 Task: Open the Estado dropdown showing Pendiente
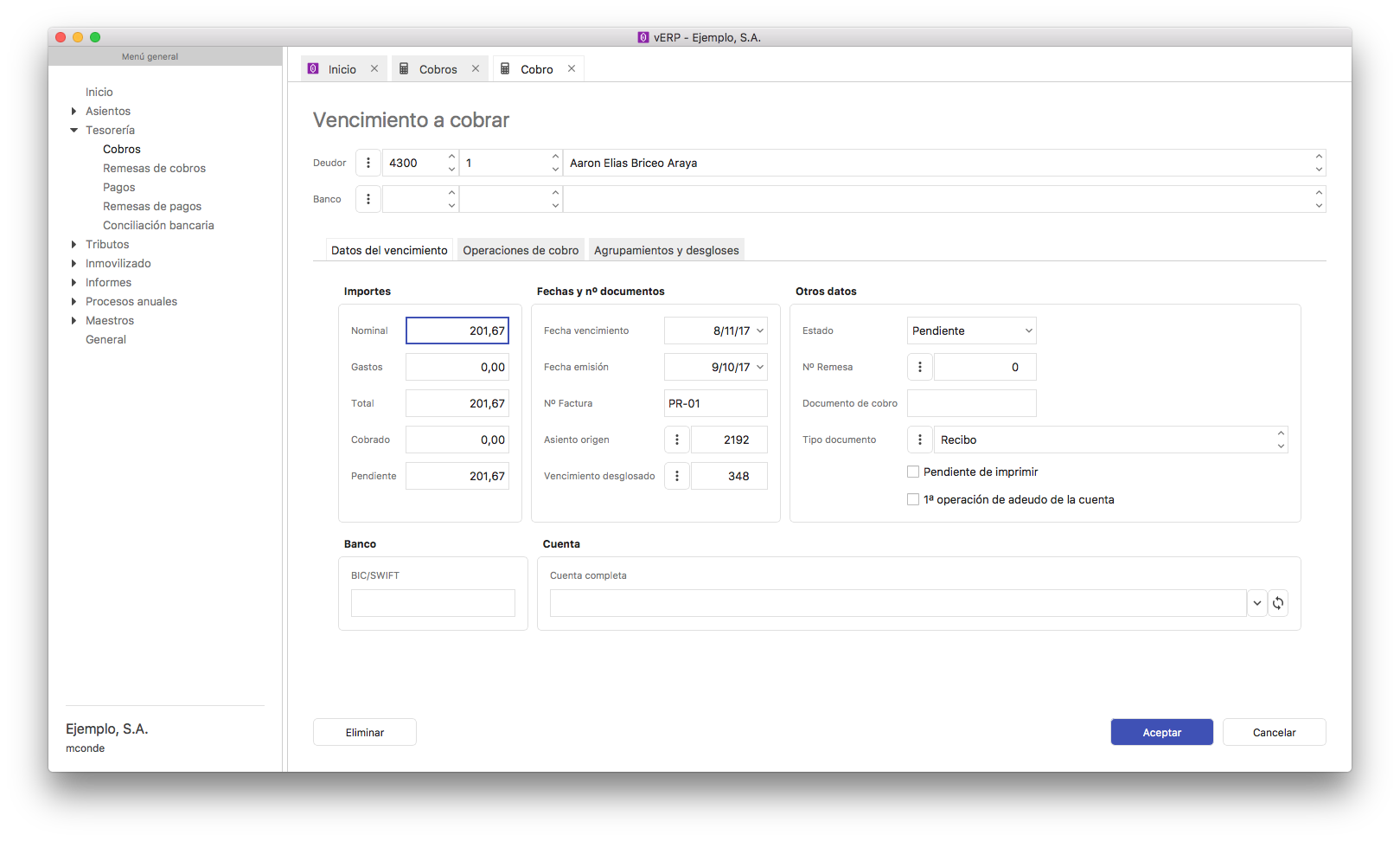point(971,331)
